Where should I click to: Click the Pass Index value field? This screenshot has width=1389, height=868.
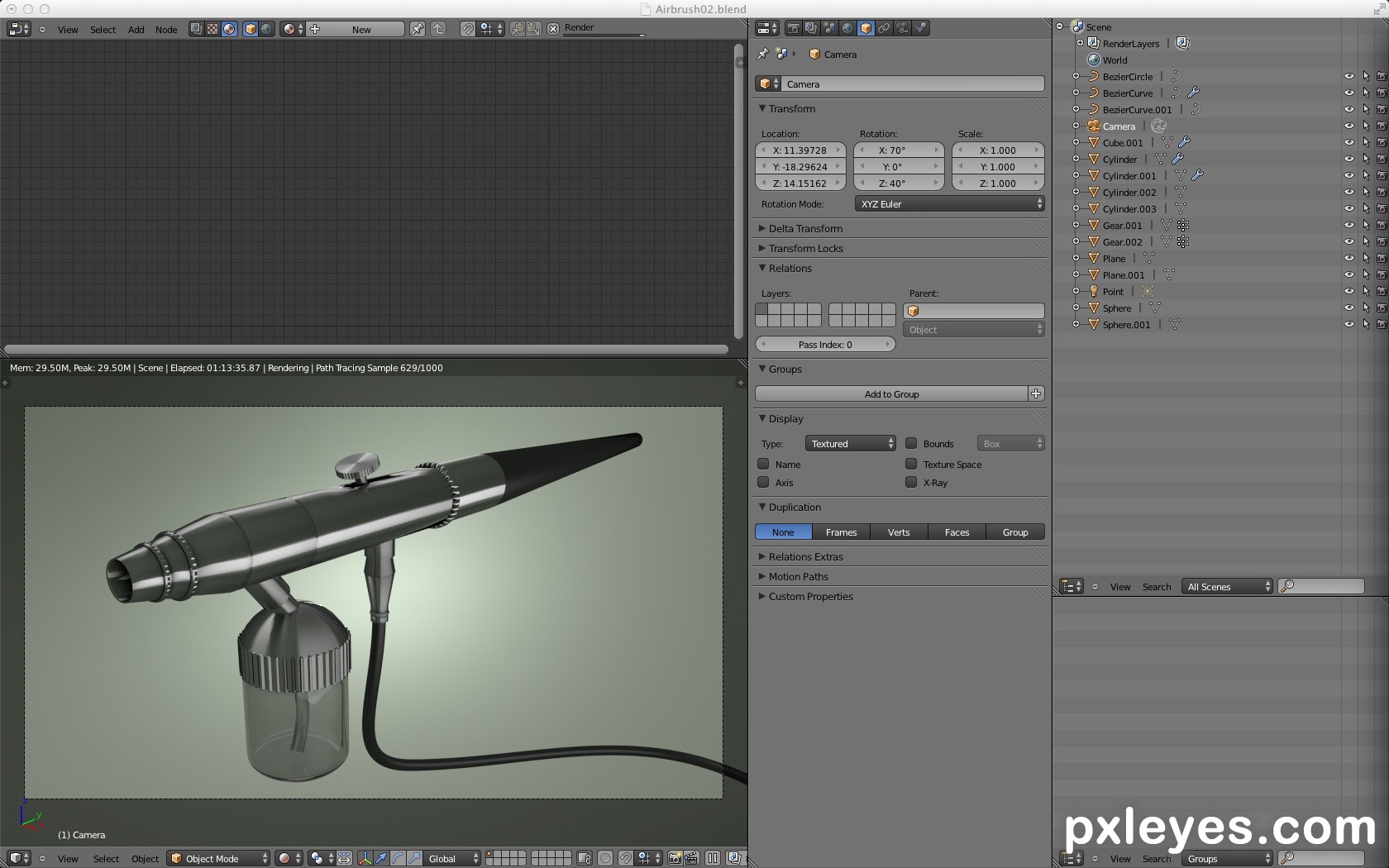[825, 344]
